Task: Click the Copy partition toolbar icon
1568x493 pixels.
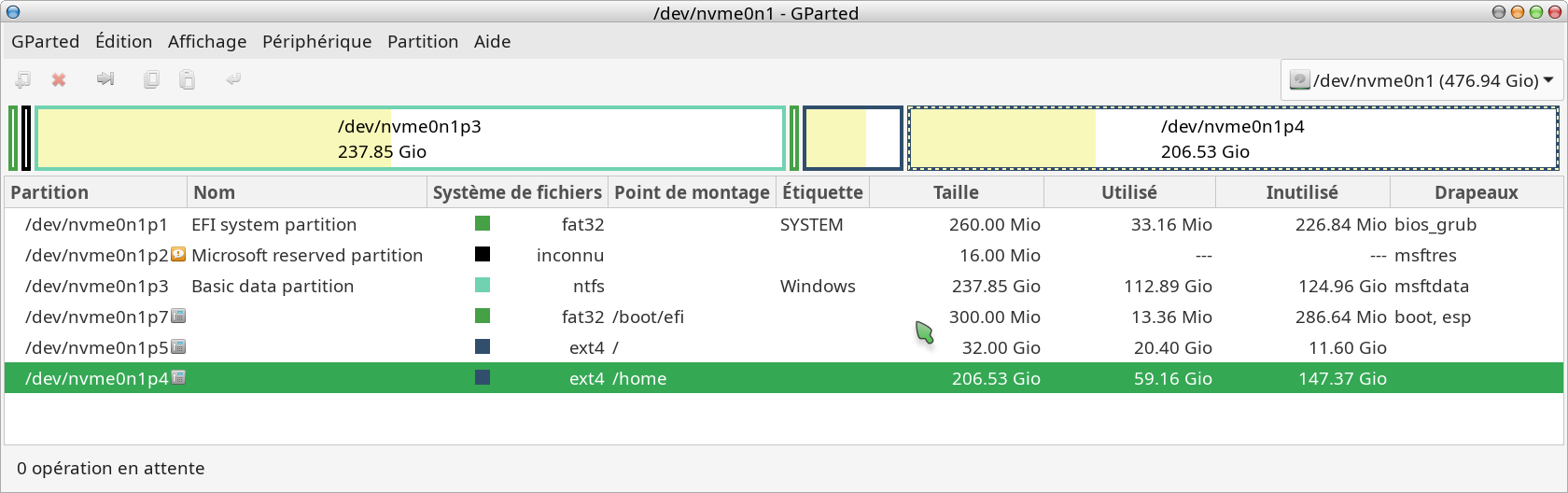Action: pos(151,80)
